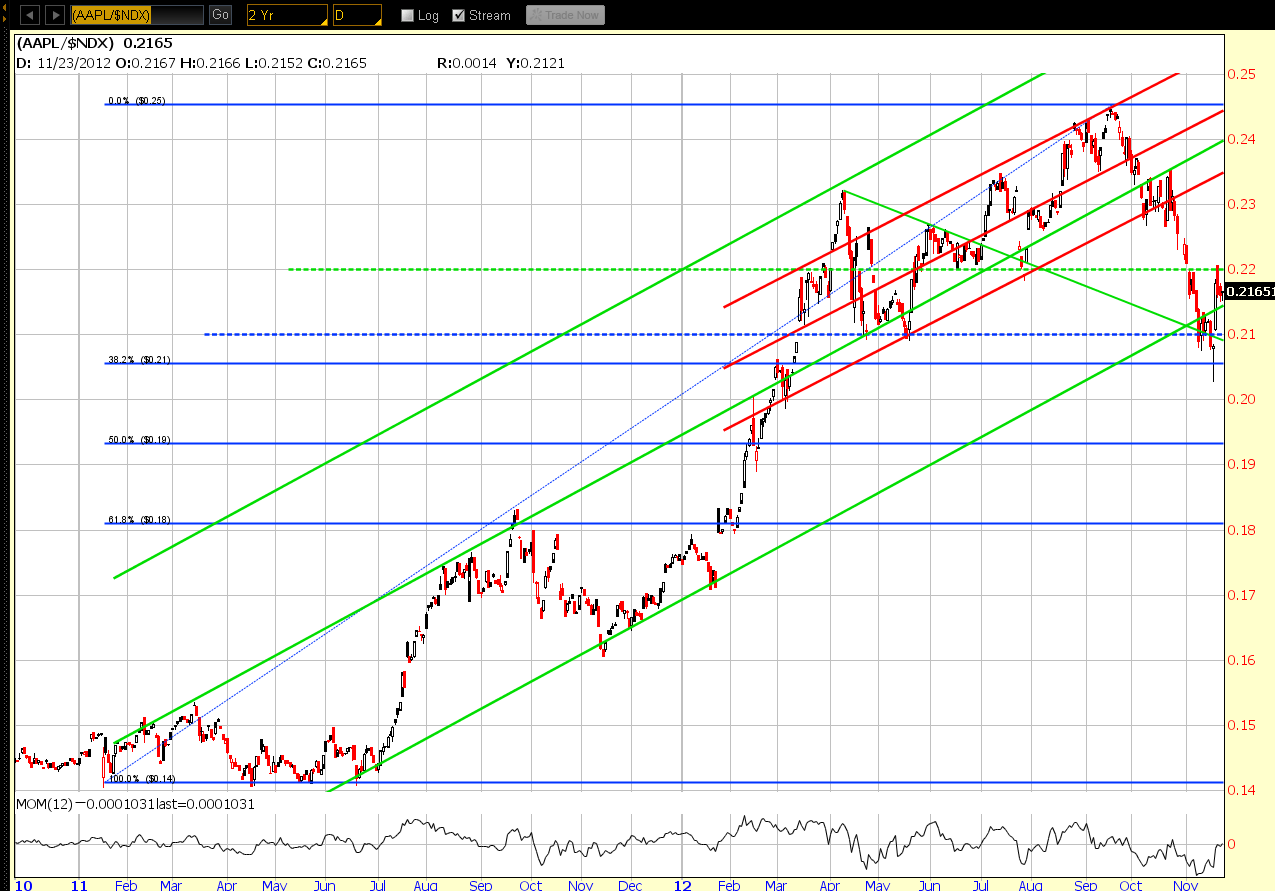Click the 12 year label on time axis
Viewport: 1275px width, 891px height.
click(x=682, y=885)
